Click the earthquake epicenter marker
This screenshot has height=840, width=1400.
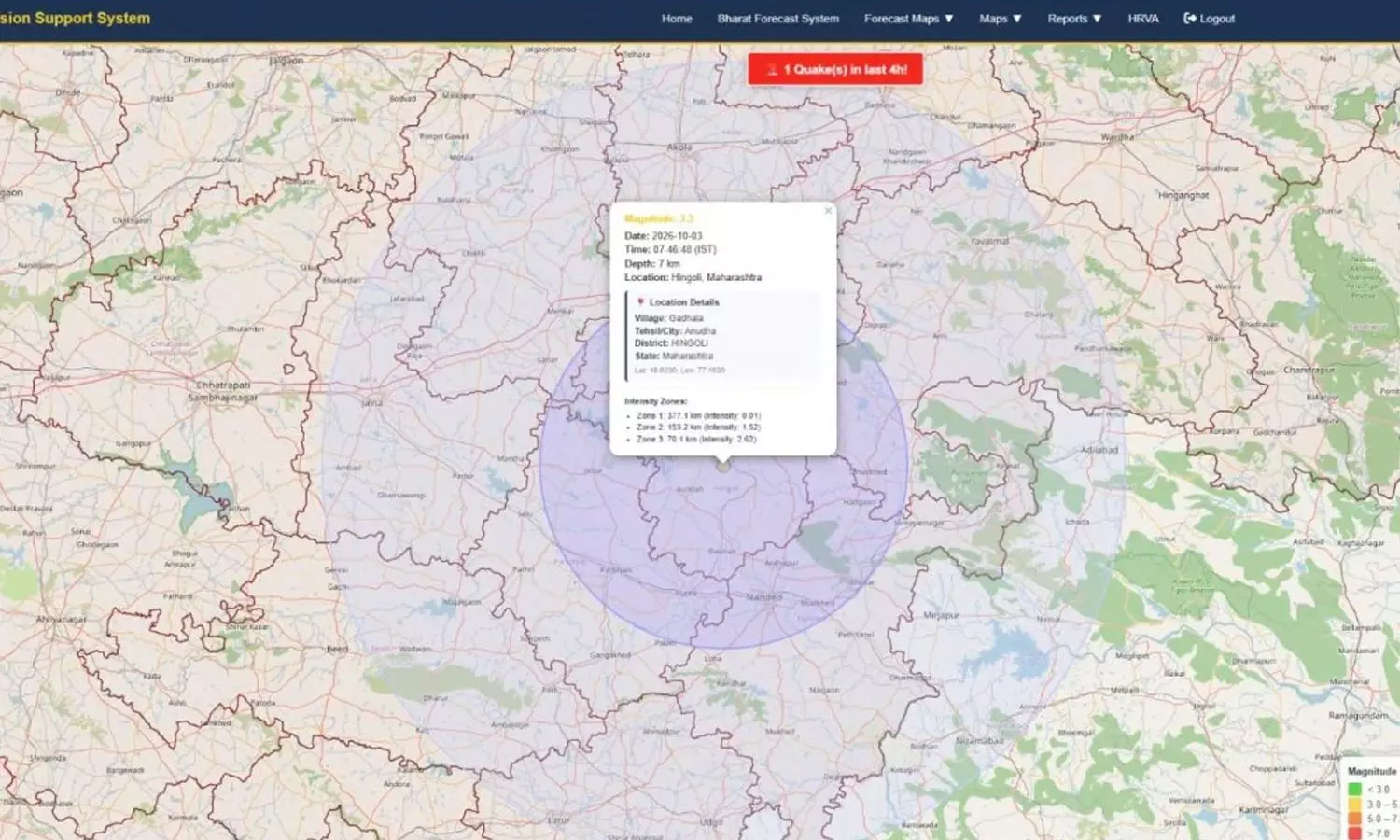pos(723,466)
